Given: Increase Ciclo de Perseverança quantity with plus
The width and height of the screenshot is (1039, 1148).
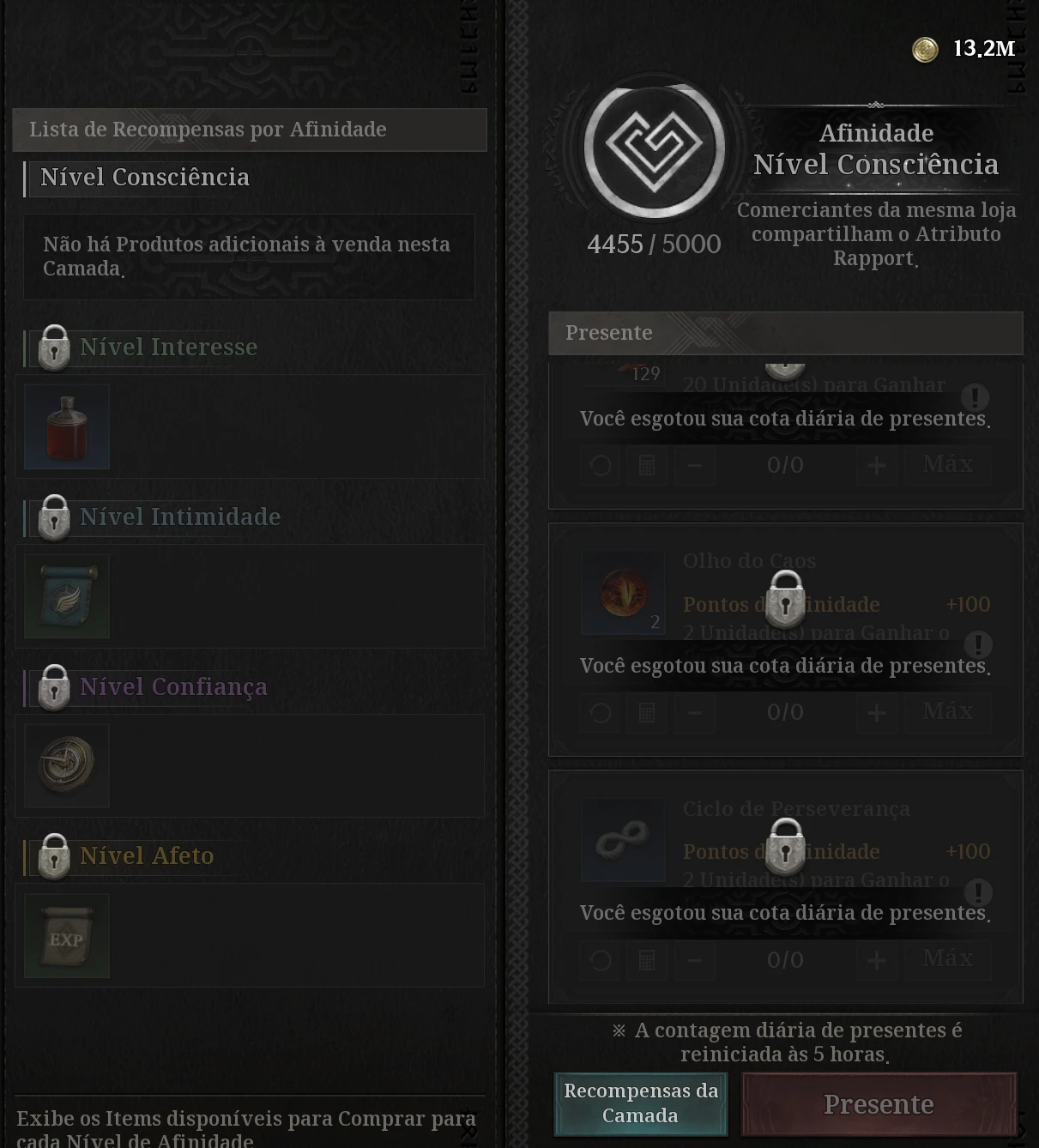Looking at the screenshot, I should click(877, 959).
